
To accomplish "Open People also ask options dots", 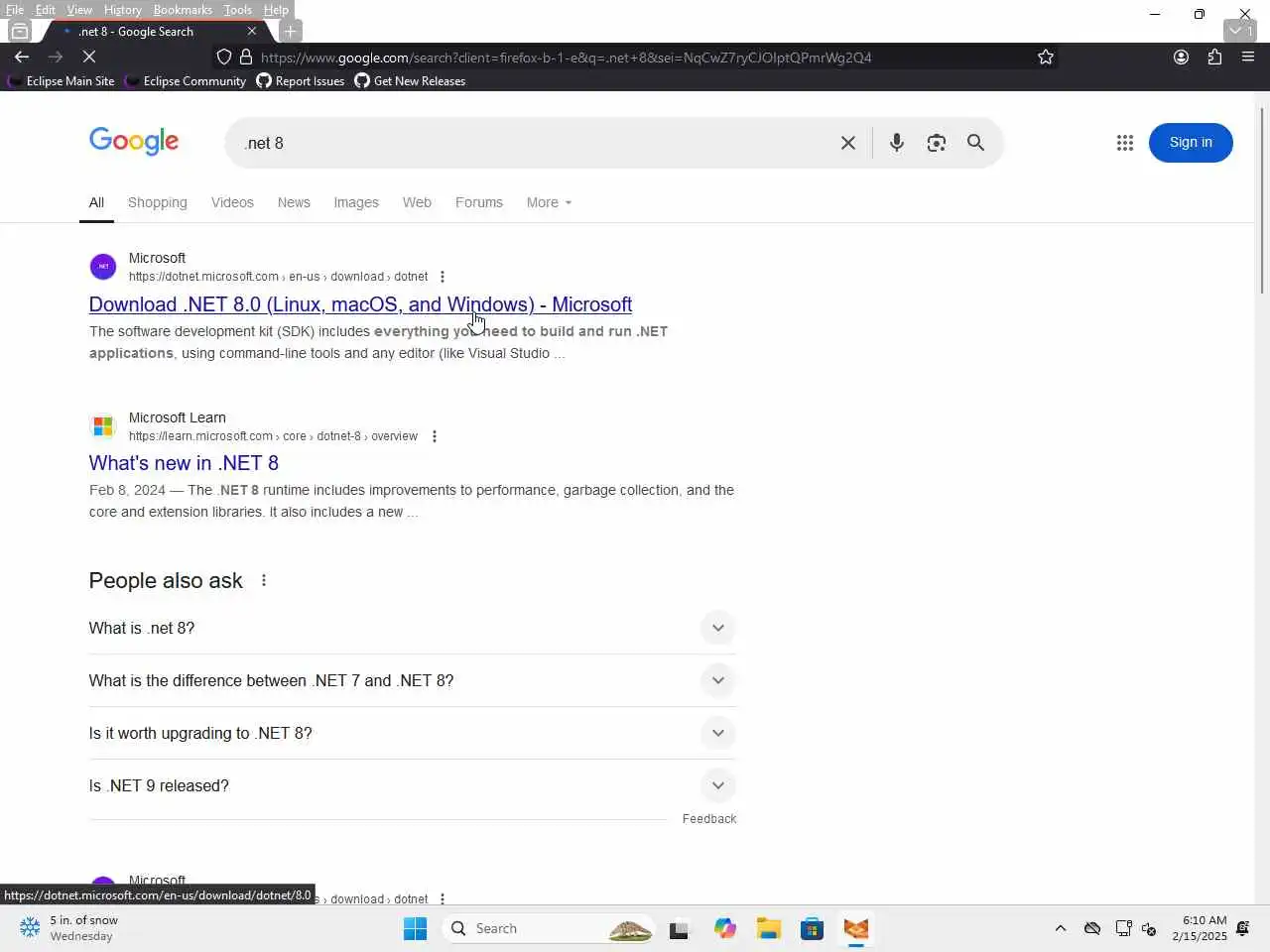I will (264, 580).
